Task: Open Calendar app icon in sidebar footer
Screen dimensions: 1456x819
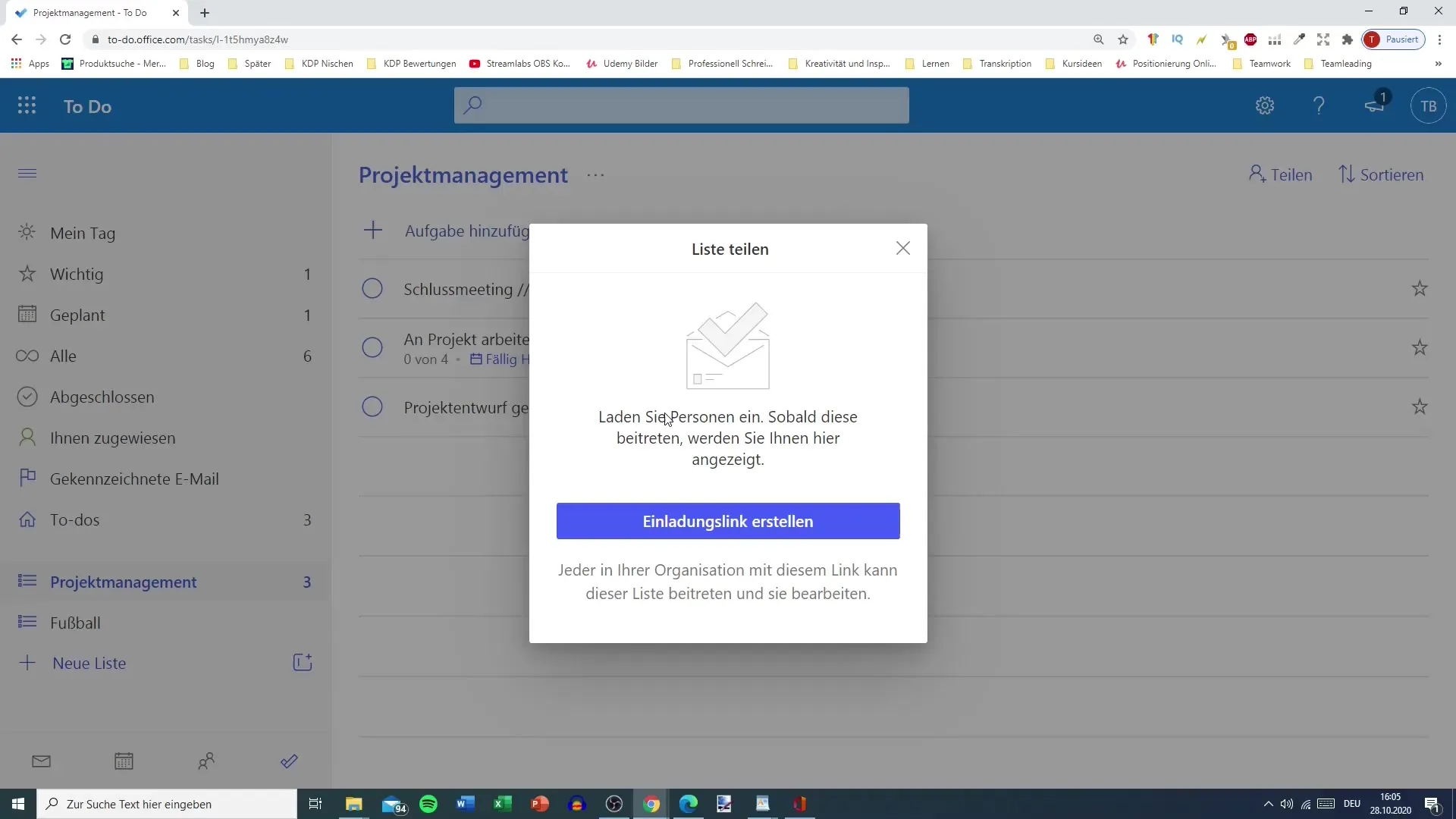Action: pos(124,761)
